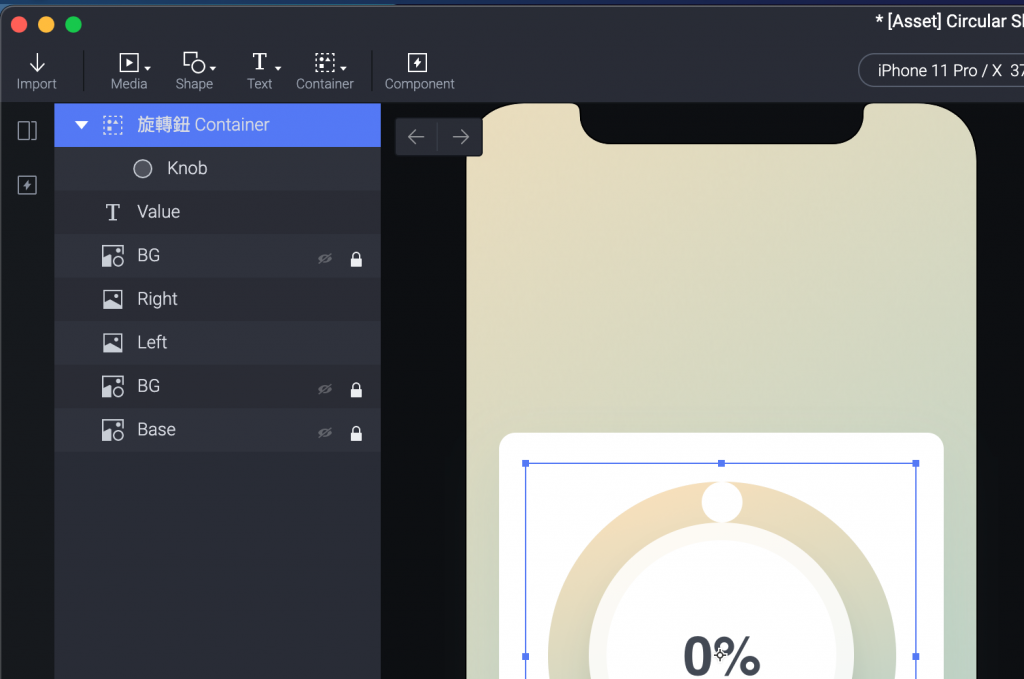The image size is (1024, 679).
Task: Click image icon of BG layer above Right
Action: (x=112, y=256)
